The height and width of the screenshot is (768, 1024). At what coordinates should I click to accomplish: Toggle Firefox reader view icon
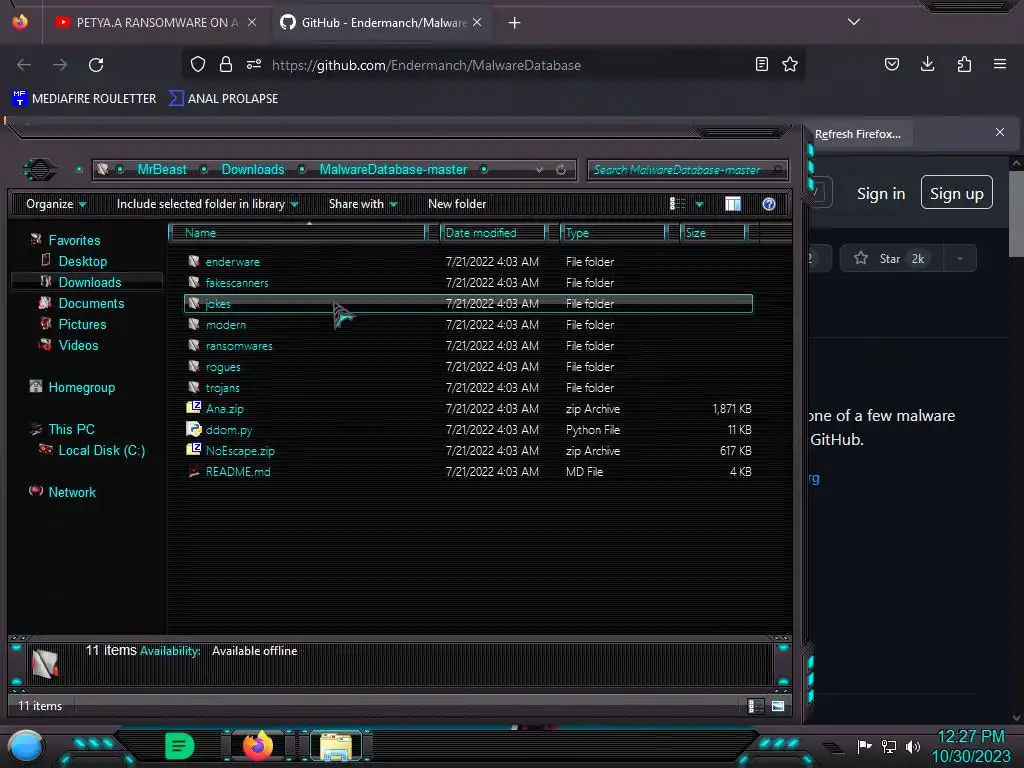tap(761, 64)
